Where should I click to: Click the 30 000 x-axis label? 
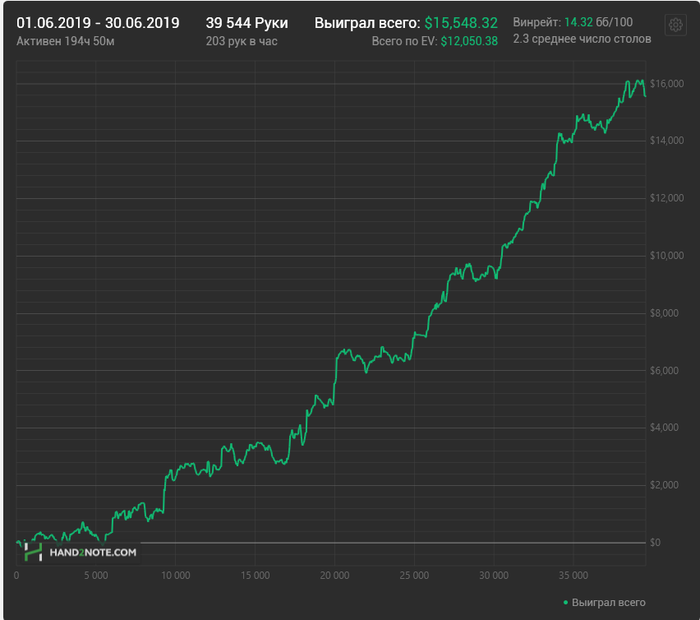click(x=494, y=575)
